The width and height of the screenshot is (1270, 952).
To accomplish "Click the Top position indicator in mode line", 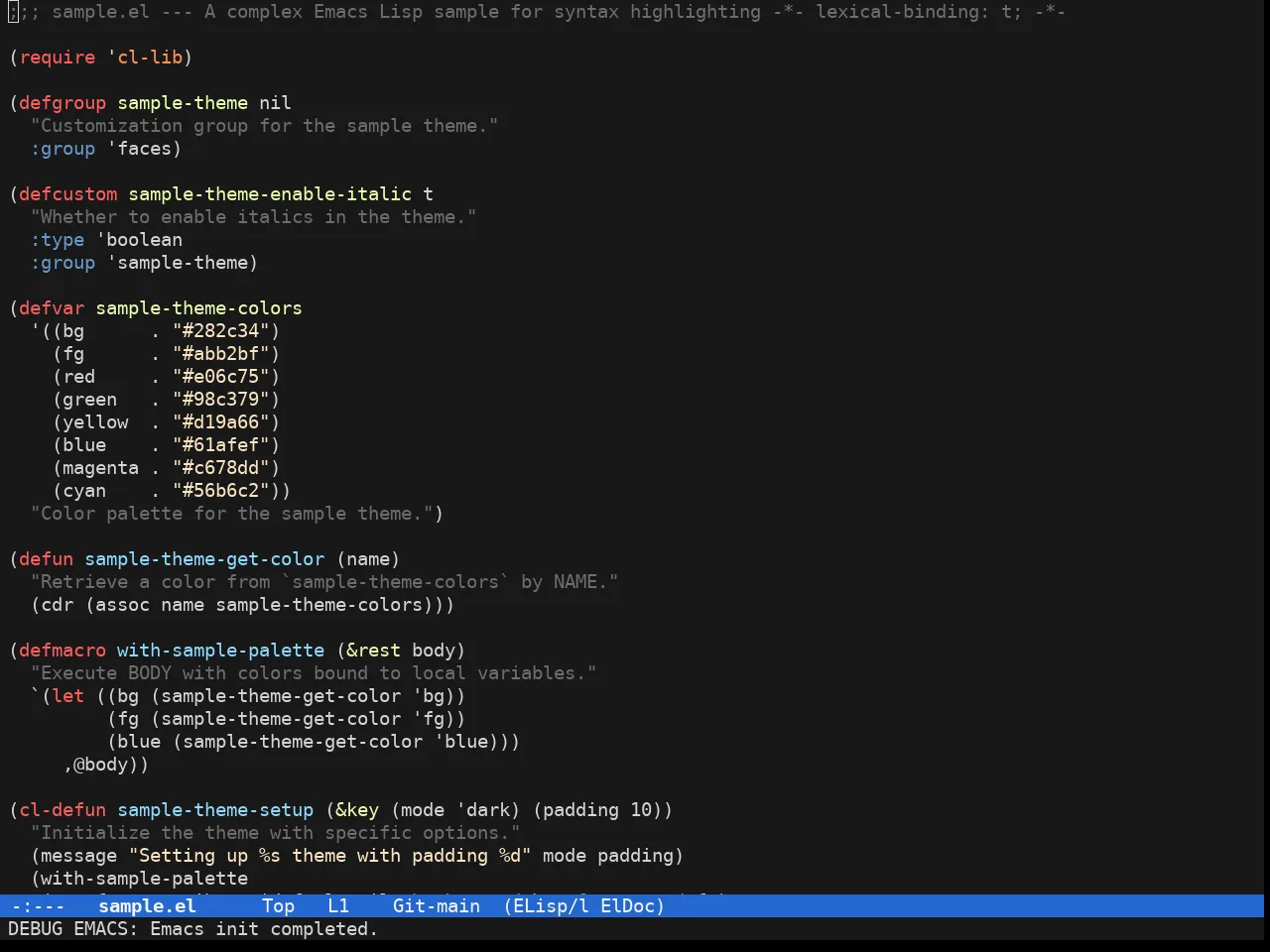I will coord(279,905).
